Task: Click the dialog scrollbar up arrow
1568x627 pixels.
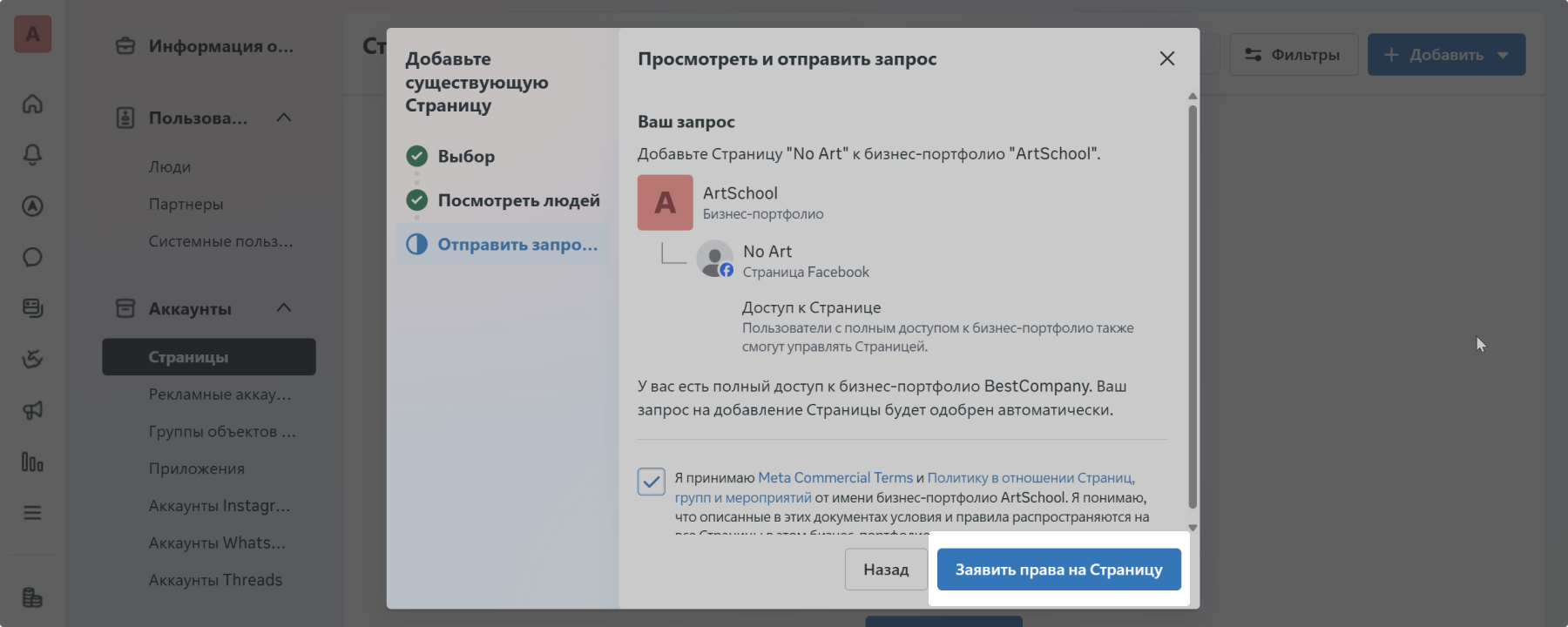Action: click(x=1193, y=97)
